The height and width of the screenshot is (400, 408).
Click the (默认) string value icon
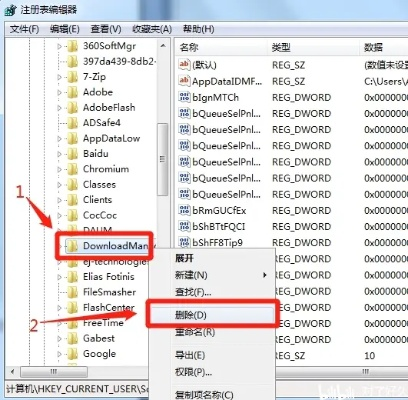tap(184, 64)
